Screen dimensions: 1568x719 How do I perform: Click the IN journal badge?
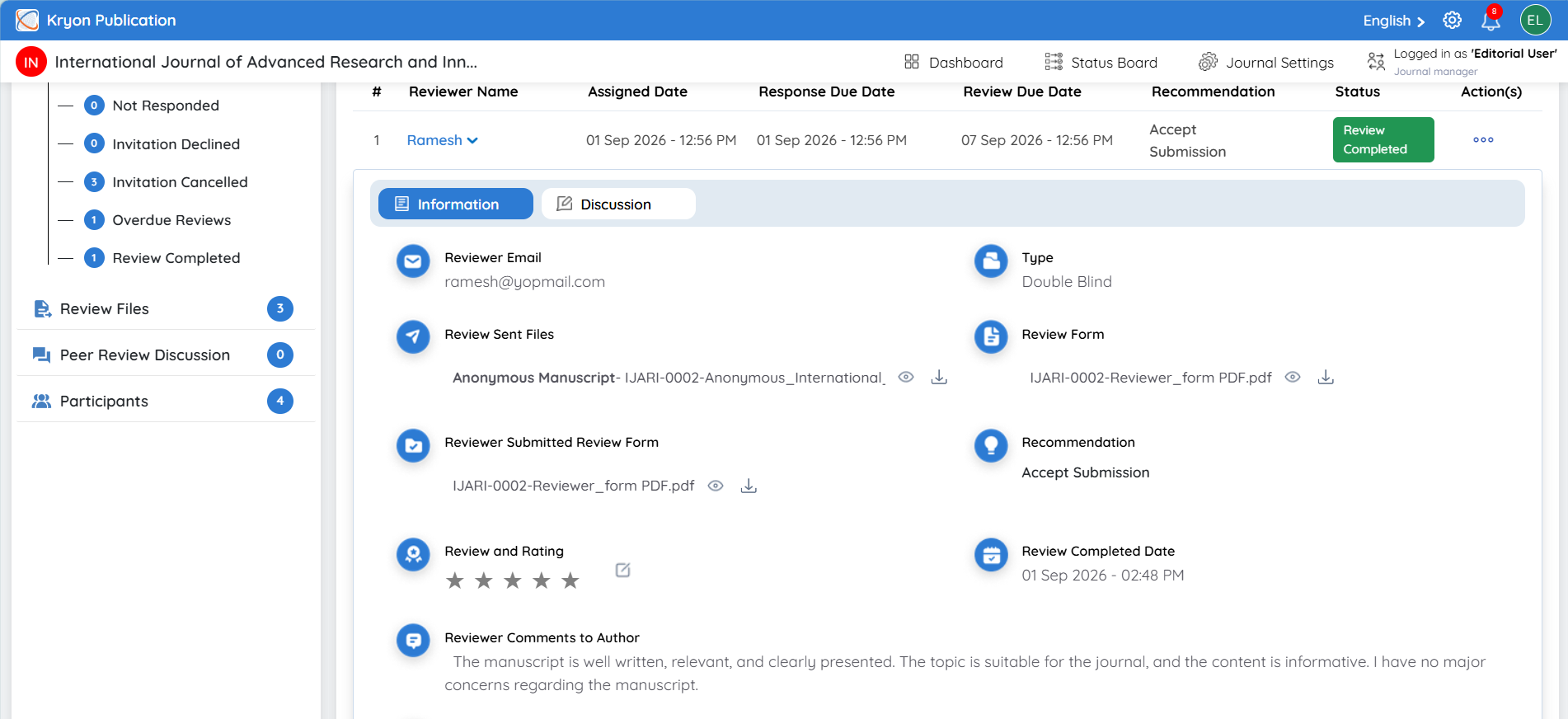31,62
